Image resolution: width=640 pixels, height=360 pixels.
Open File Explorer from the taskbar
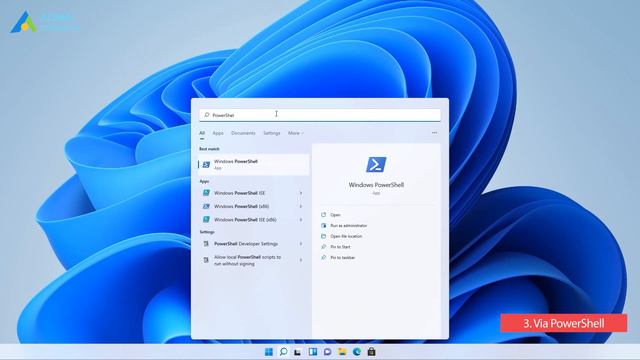342,351
